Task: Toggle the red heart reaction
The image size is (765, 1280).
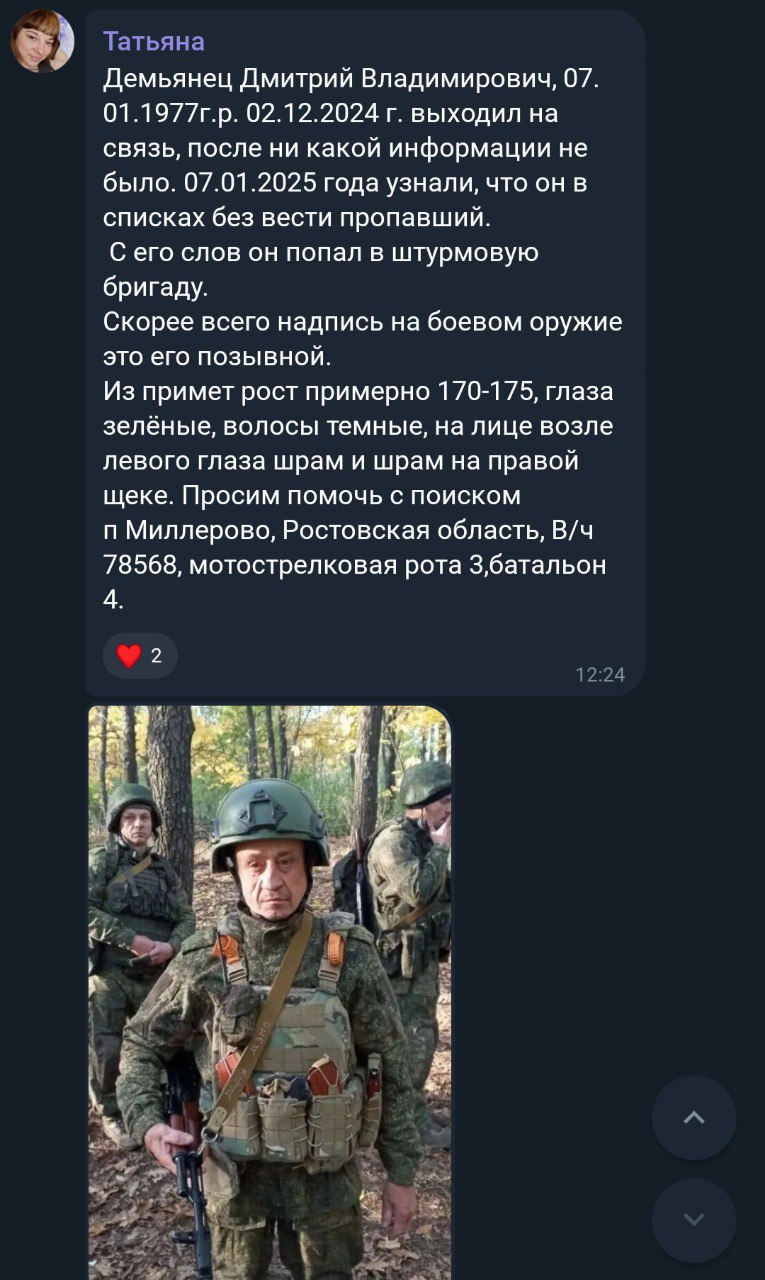Action: pos(129,656)
